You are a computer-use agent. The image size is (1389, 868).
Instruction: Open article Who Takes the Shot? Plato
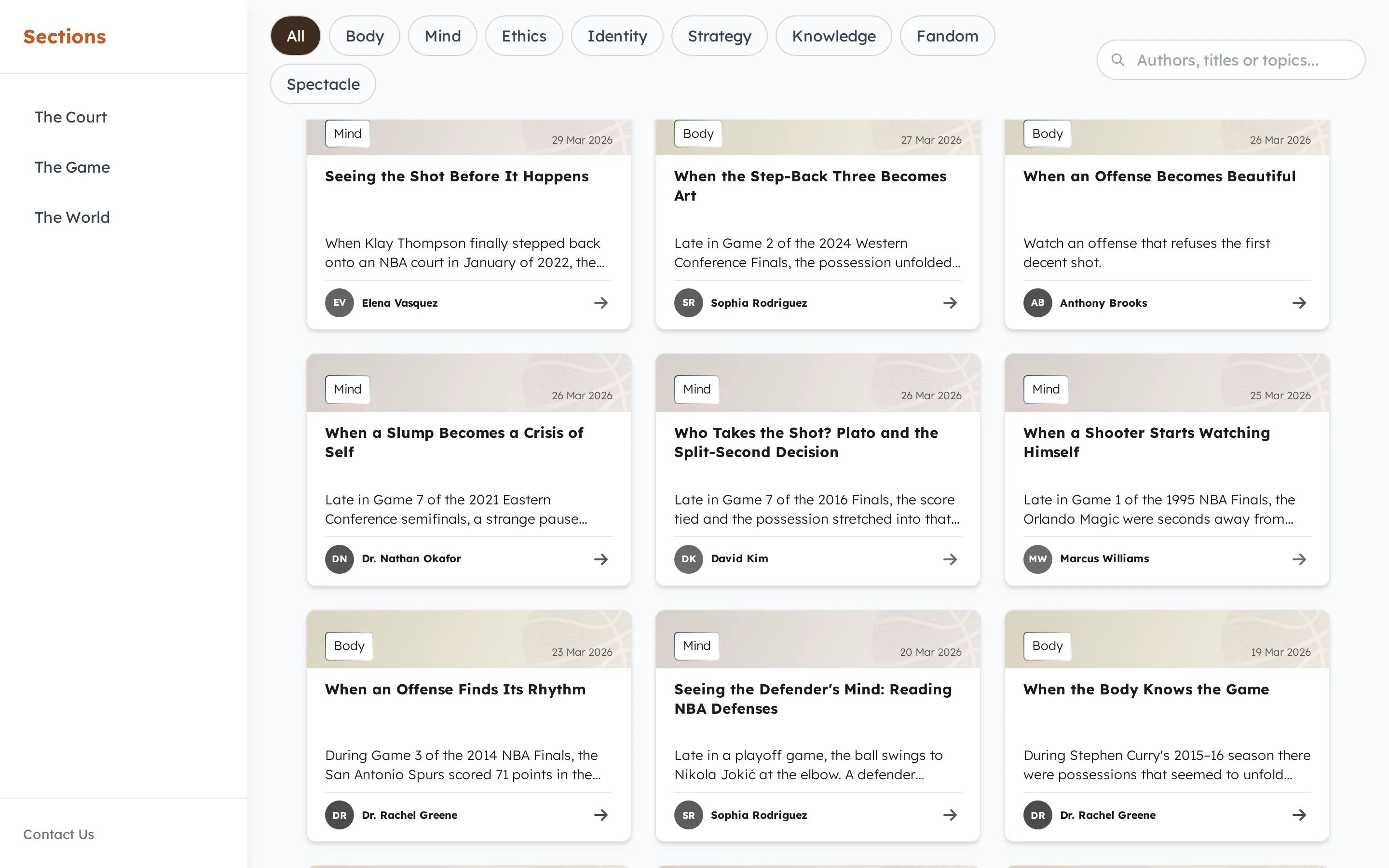[806, 443]
